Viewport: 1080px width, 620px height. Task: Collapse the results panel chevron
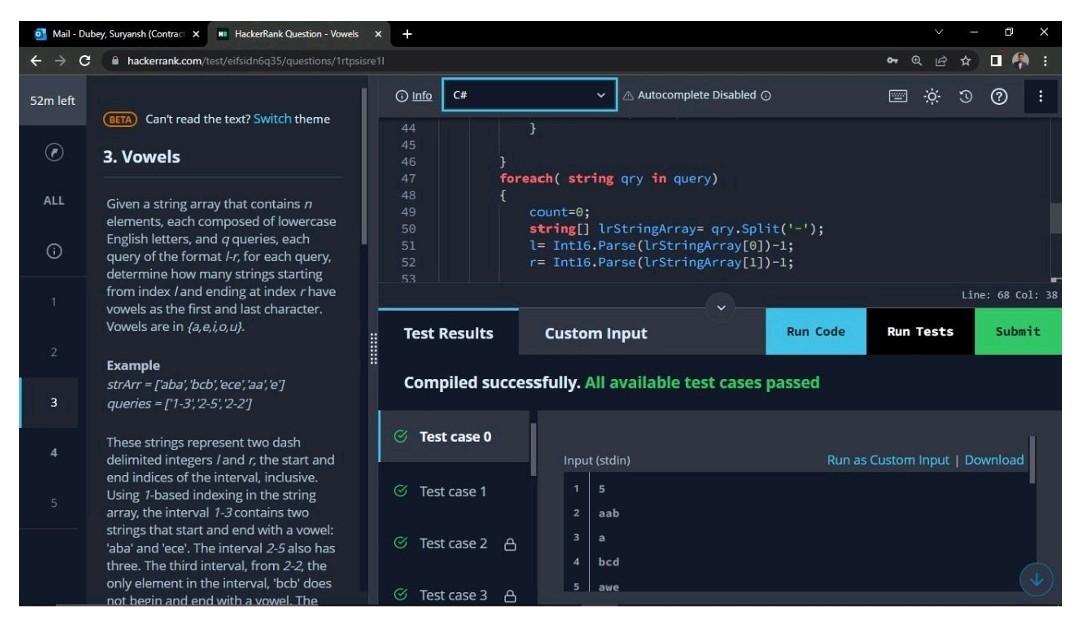[x=721, y=307]
